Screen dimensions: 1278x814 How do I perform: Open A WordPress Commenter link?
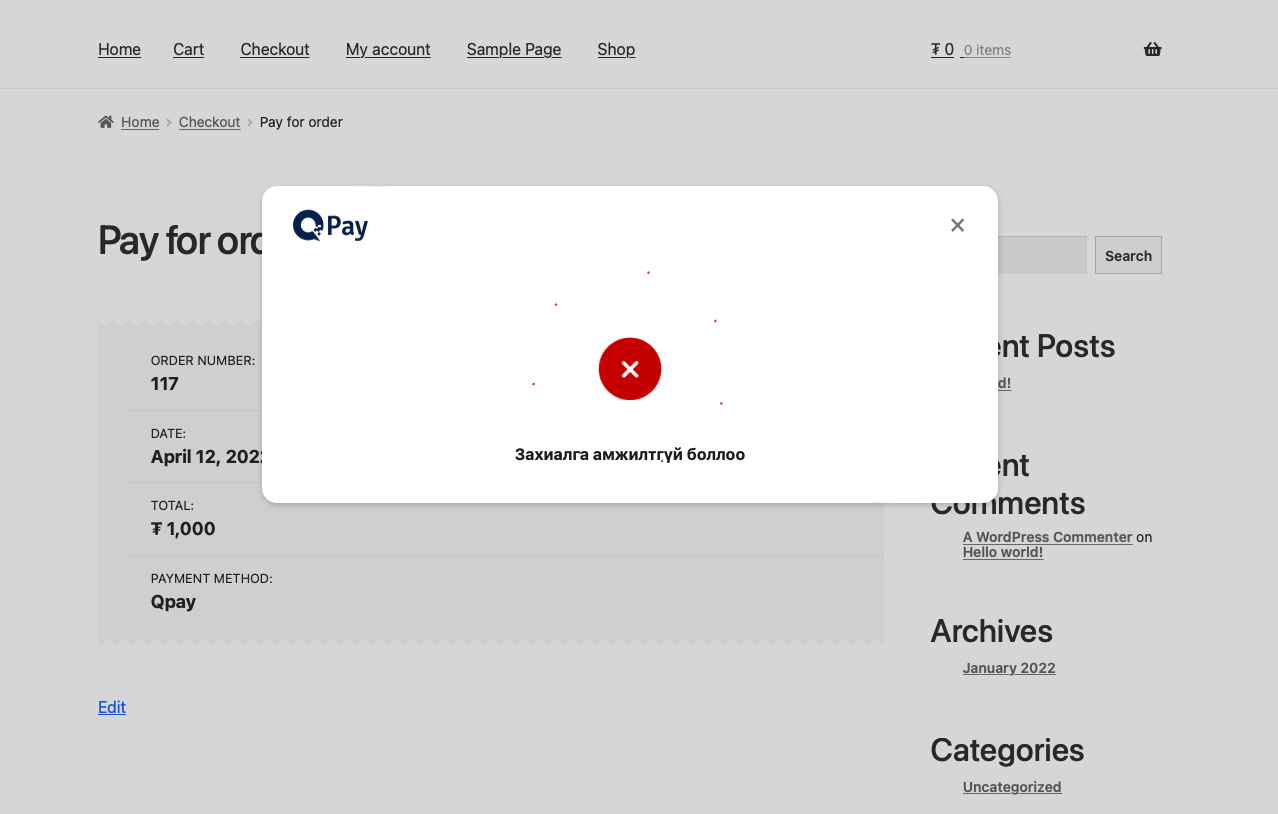point(1047,537)
